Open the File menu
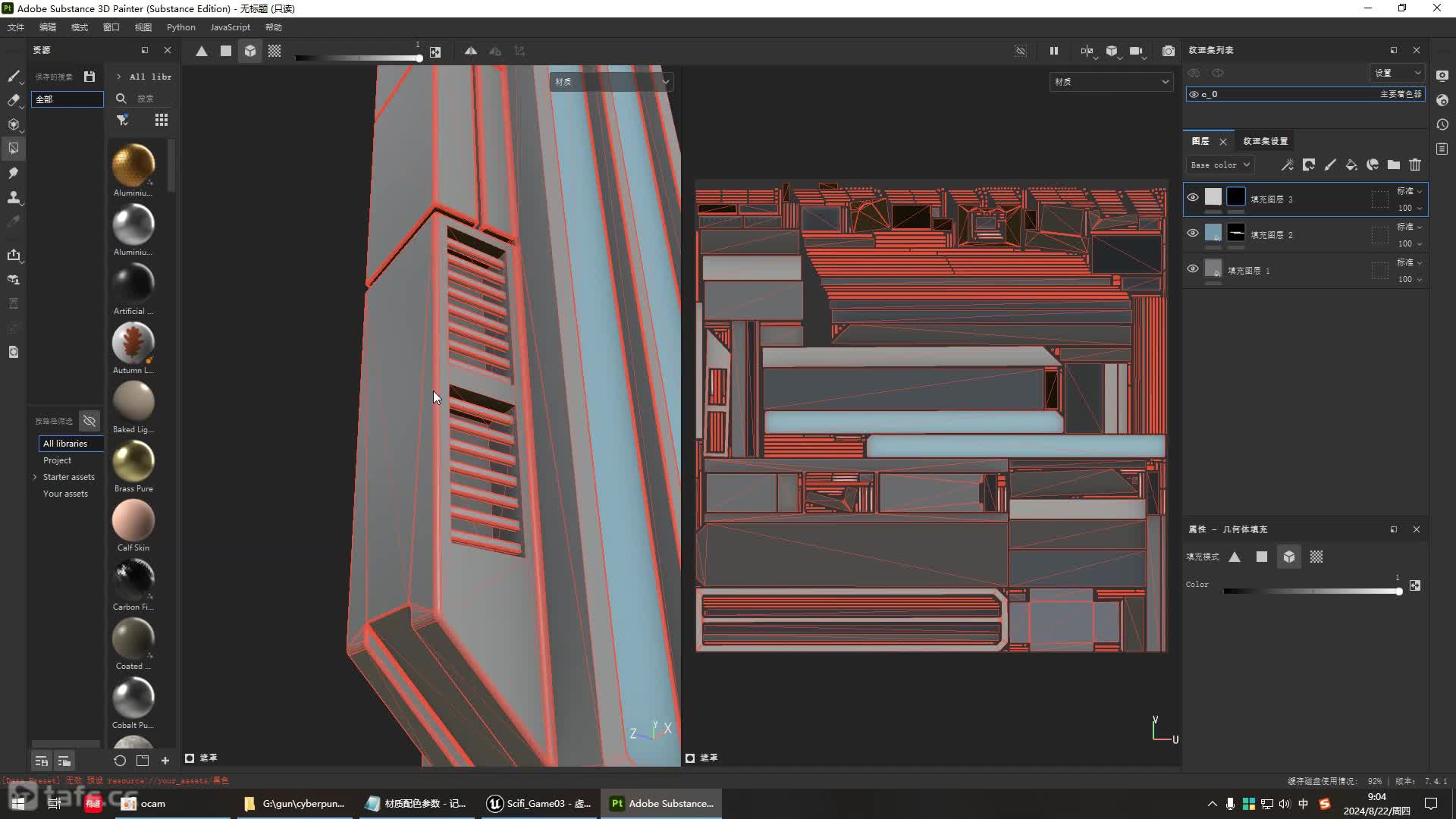The image size is (1456, 819). [16, 27]
